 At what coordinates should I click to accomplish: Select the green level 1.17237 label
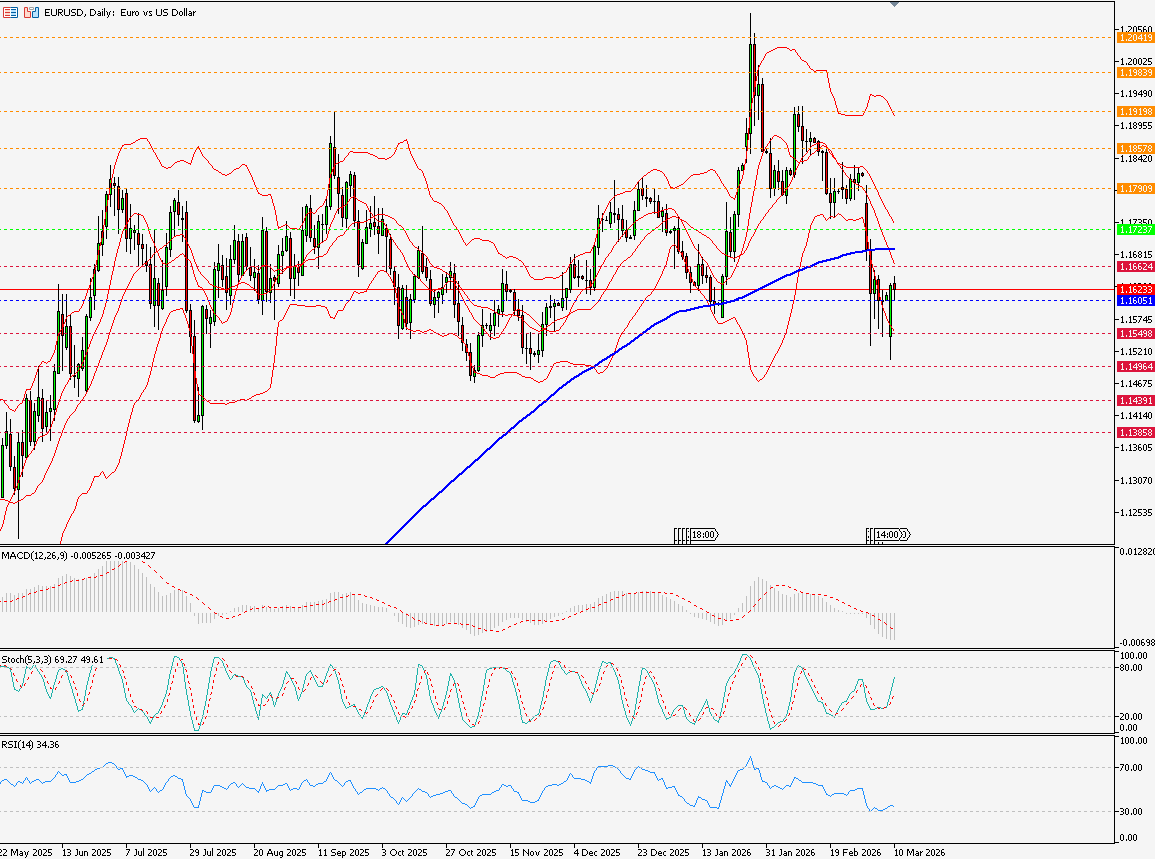[1137, 229]
